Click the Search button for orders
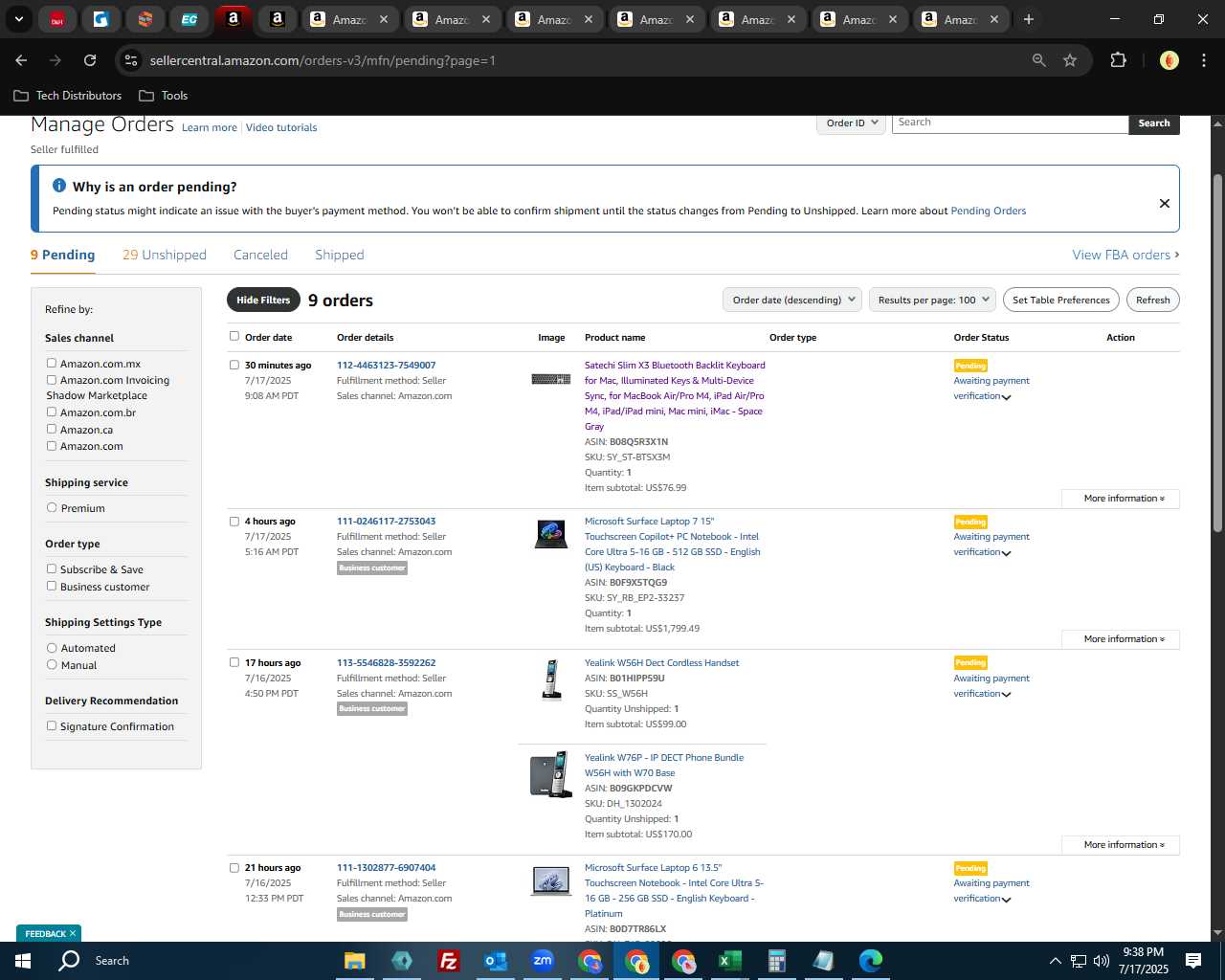Viewport: 1225px width, 980px height. (x=1154, y=123)
